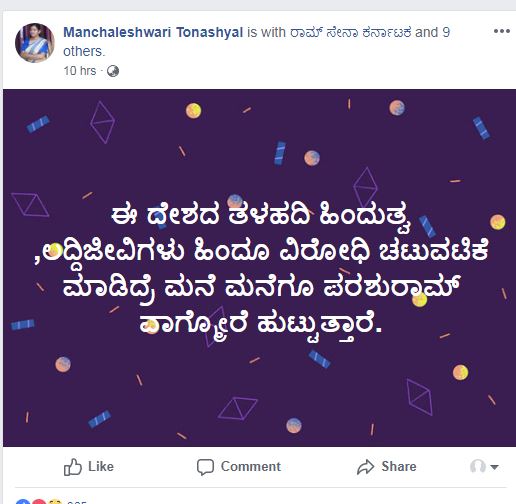Click the Haha reaction emoji icon
The height and width of the screenshot is (504, 516).
55,502
